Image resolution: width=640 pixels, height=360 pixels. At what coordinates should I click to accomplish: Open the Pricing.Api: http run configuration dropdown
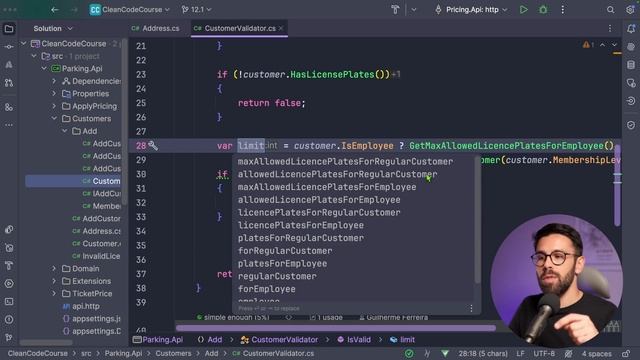coord(471,9)
